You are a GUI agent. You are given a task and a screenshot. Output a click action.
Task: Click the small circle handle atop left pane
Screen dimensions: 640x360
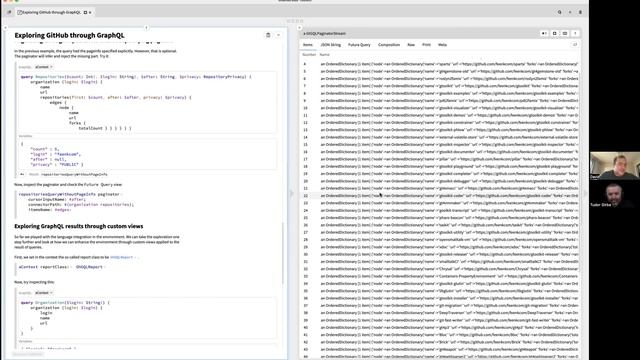click(x=146, y=28)
